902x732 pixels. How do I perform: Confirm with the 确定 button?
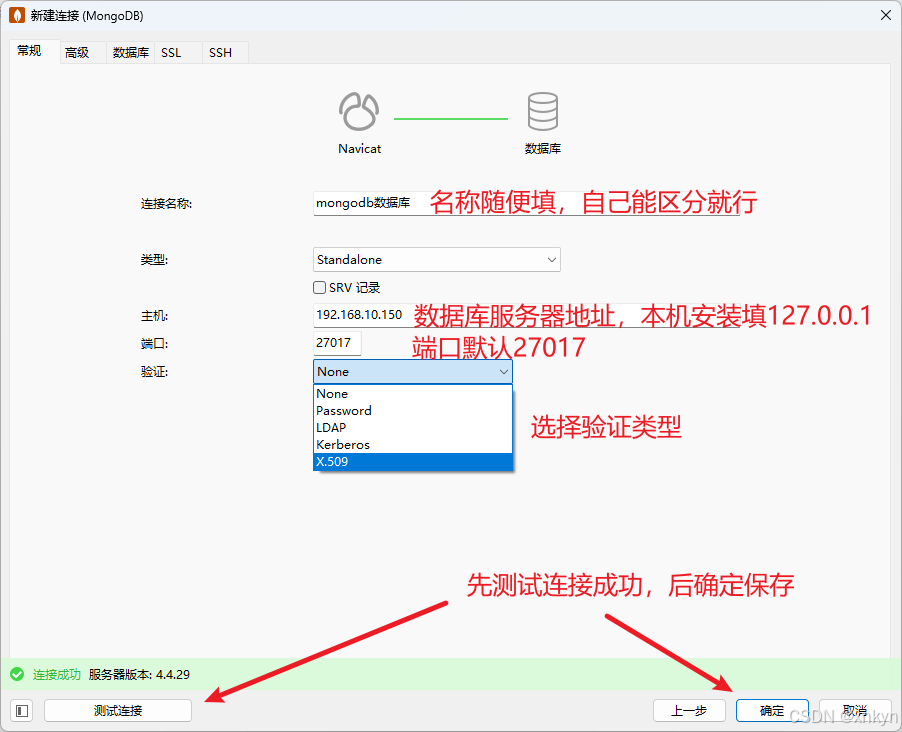(x=772, y=711)
